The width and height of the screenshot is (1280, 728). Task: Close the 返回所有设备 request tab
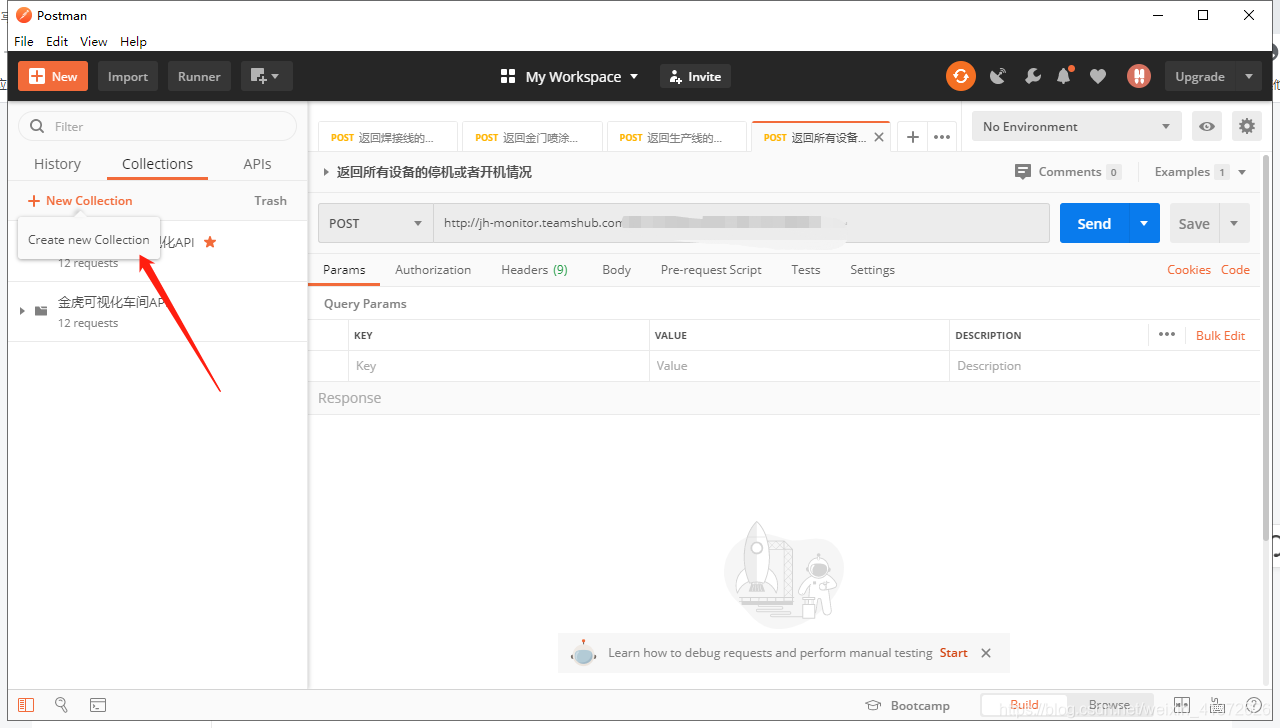[x=879, y=137]
